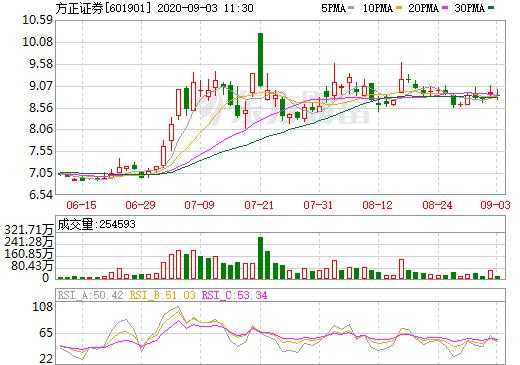Click the 321.71万 volume axis label
This screenshot has height=365, width=520.
click(29, 230)
